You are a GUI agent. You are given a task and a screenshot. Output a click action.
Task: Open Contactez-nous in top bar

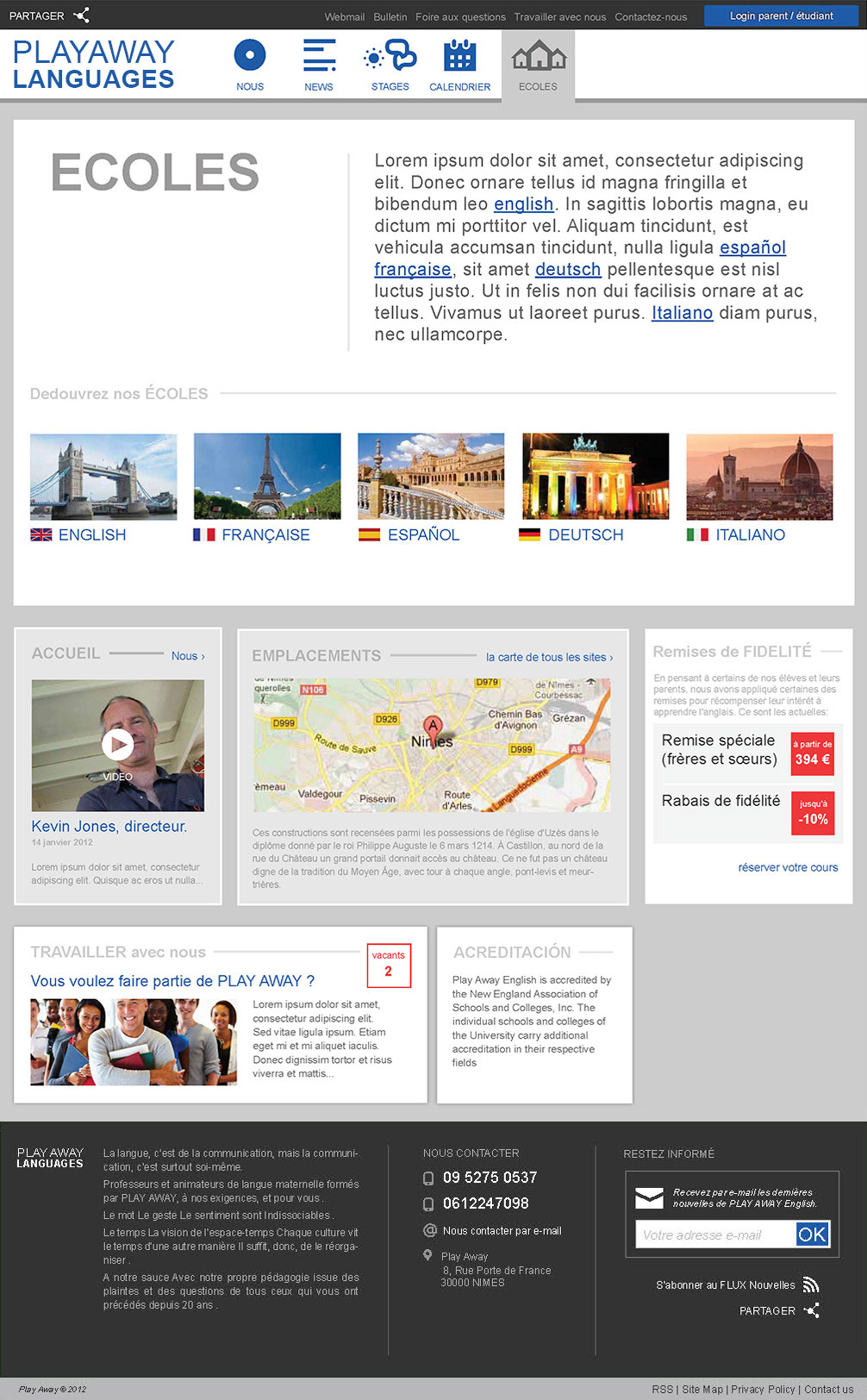651,16
